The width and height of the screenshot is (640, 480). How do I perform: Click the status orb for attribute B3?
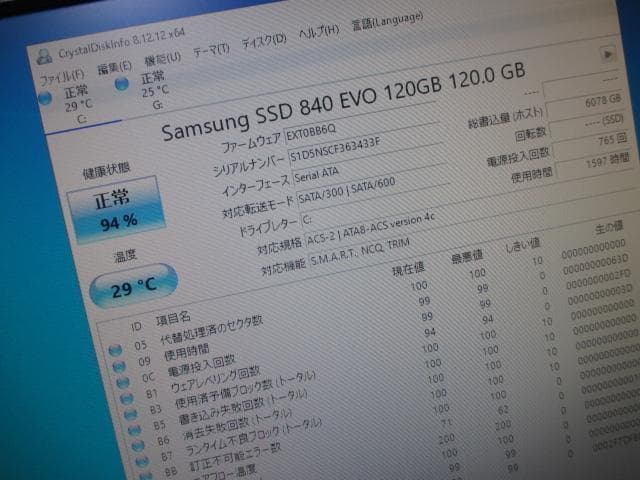[131, 414]
